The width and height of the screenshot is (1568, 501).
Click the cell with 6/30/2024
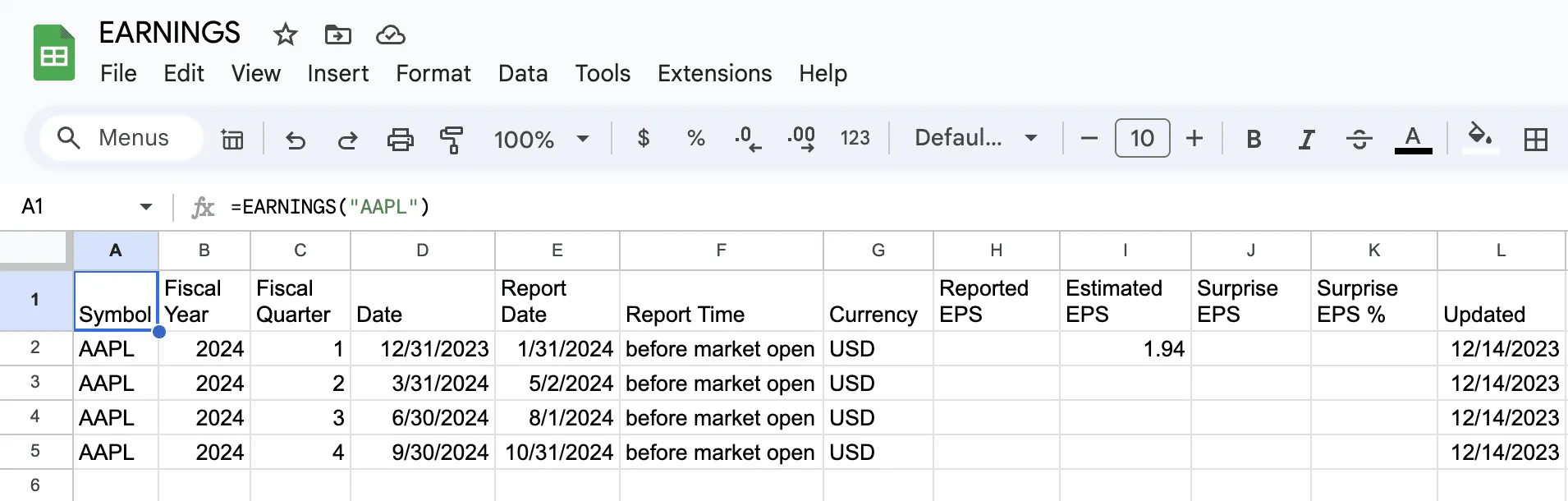point(422,417)
